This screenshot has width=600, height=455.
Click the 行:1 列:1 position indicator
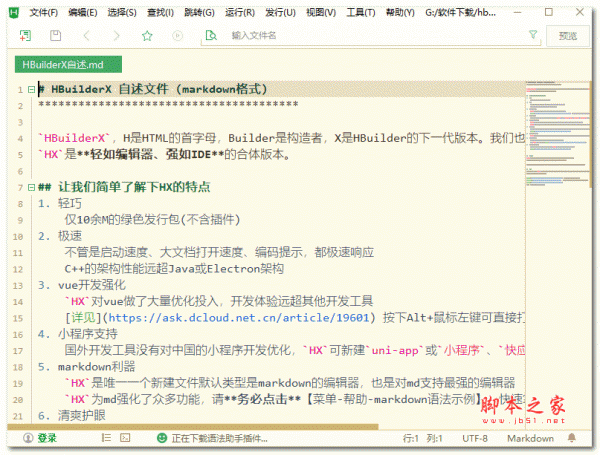pyautogui.click(x=422, y=438)
